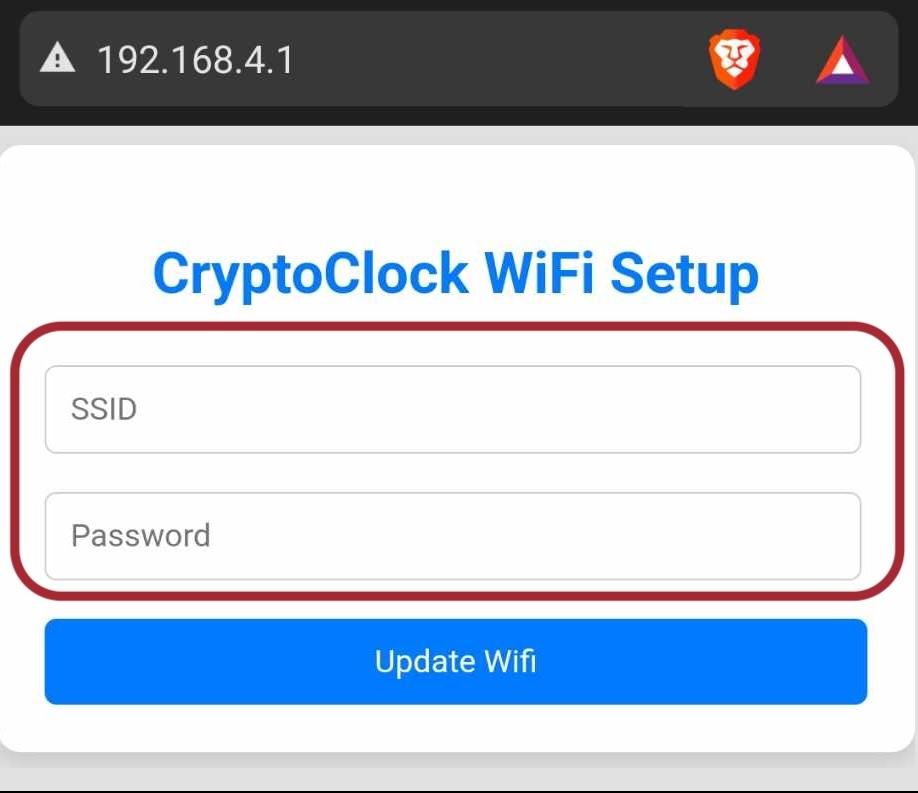The image size is (918, 793).
Task: Tap the blue Update Wifi submit button
Action: pyautogui.click(x=455, y=661)
